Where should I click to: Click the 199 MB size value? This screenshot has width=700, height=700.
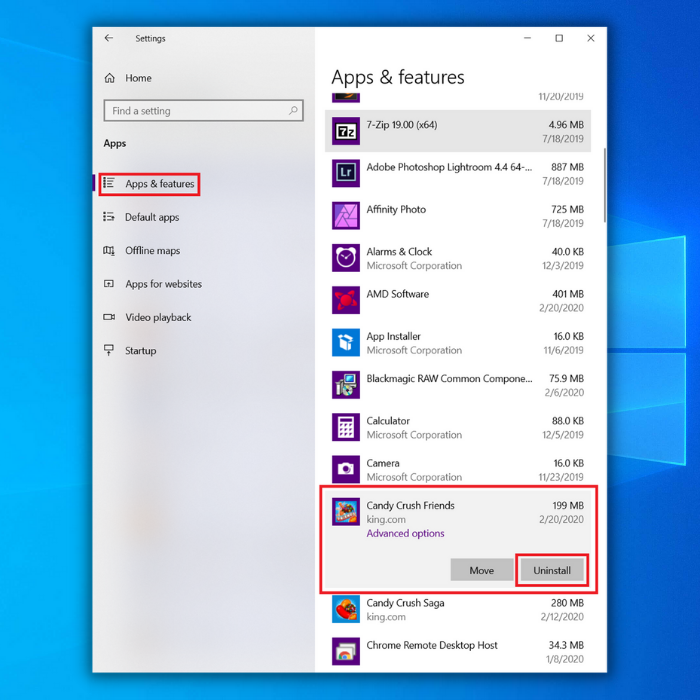[x=568, y=505]
